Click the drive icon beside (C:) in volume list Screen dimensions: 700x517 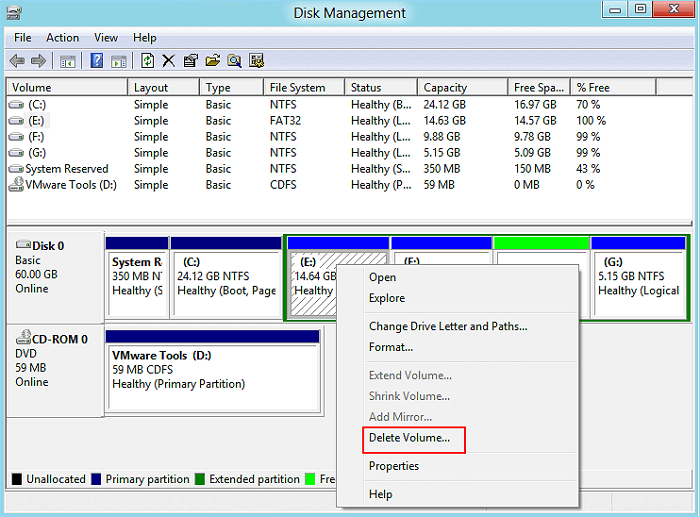pyautogui.click(x=16, y=105)
